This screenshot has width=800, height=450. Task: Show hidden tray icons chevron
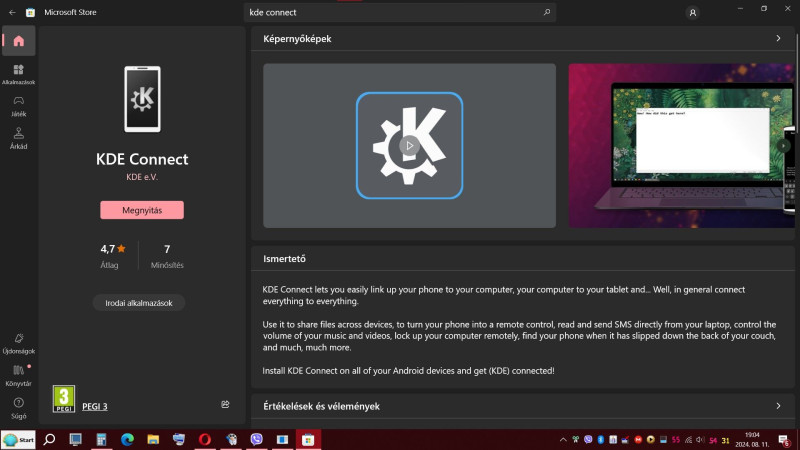pos(563,440)
